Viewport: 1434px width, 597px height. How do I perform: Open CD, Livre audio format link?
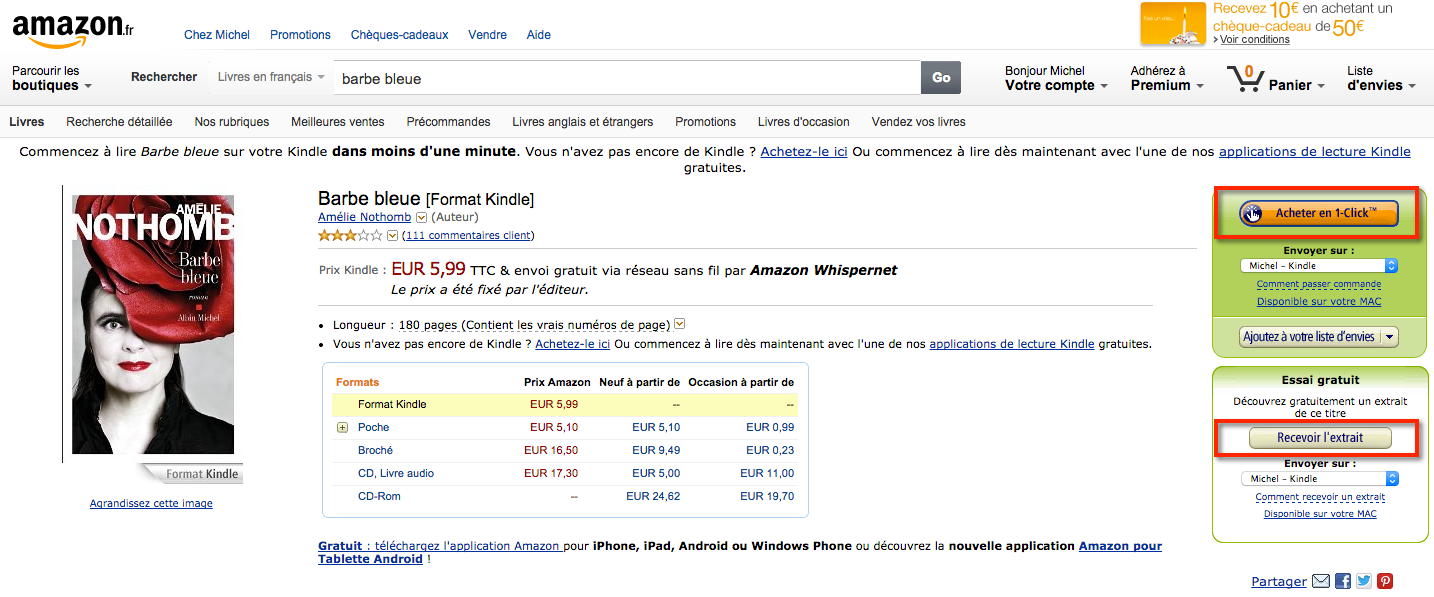(x=396, y=473)
